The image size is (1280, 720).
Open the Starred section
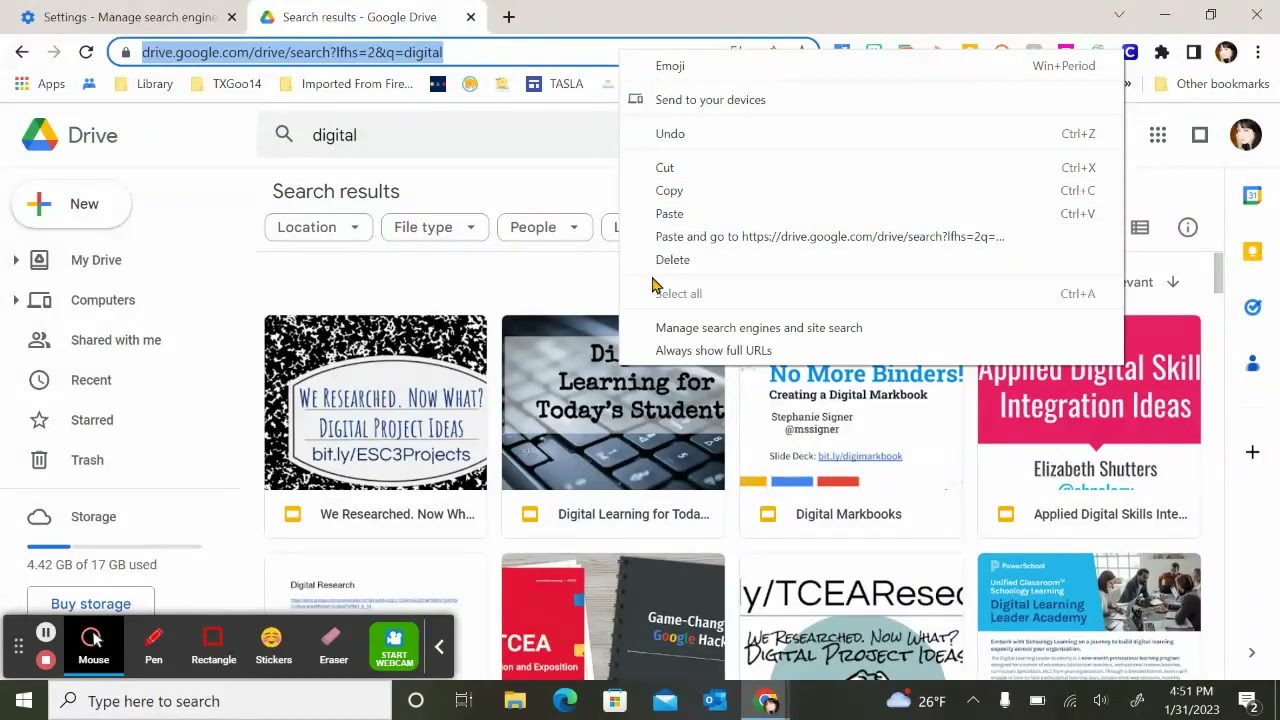[x=92, y=420]
